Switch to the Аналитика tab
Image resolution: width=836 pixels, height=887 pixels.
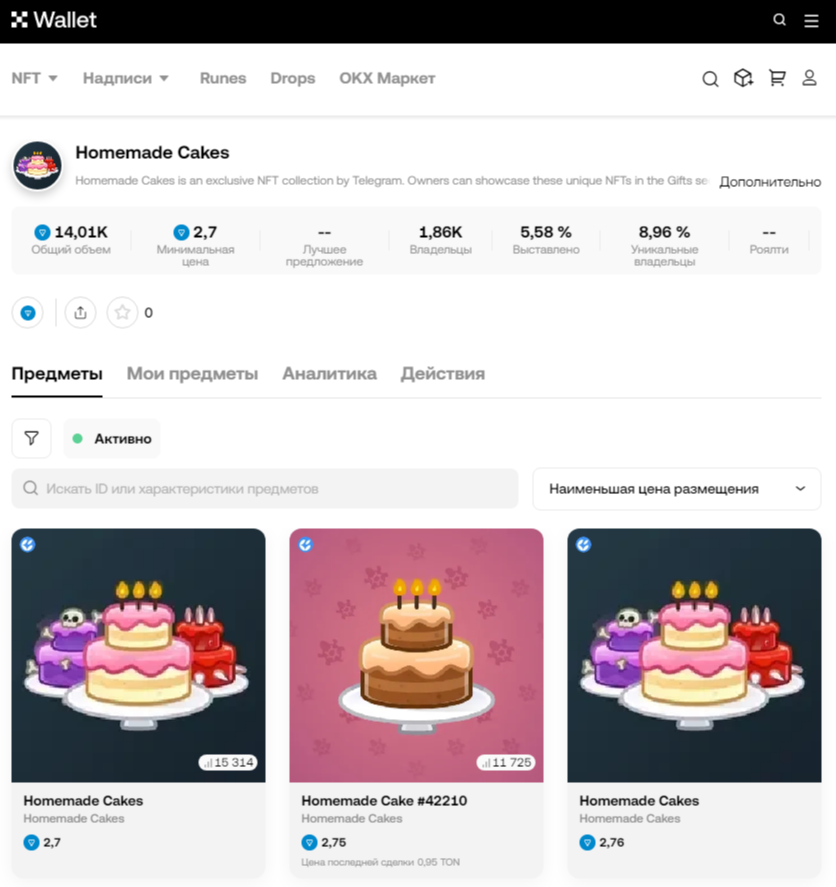point(329,373)
